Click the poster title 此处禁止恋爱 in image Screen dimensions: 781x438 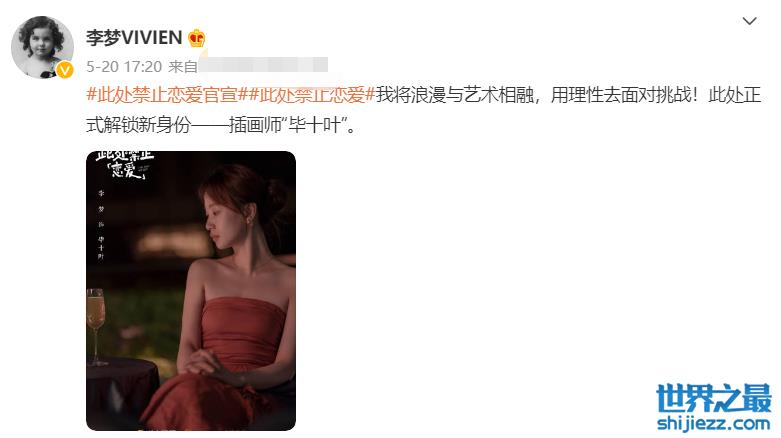click(124, 164)
